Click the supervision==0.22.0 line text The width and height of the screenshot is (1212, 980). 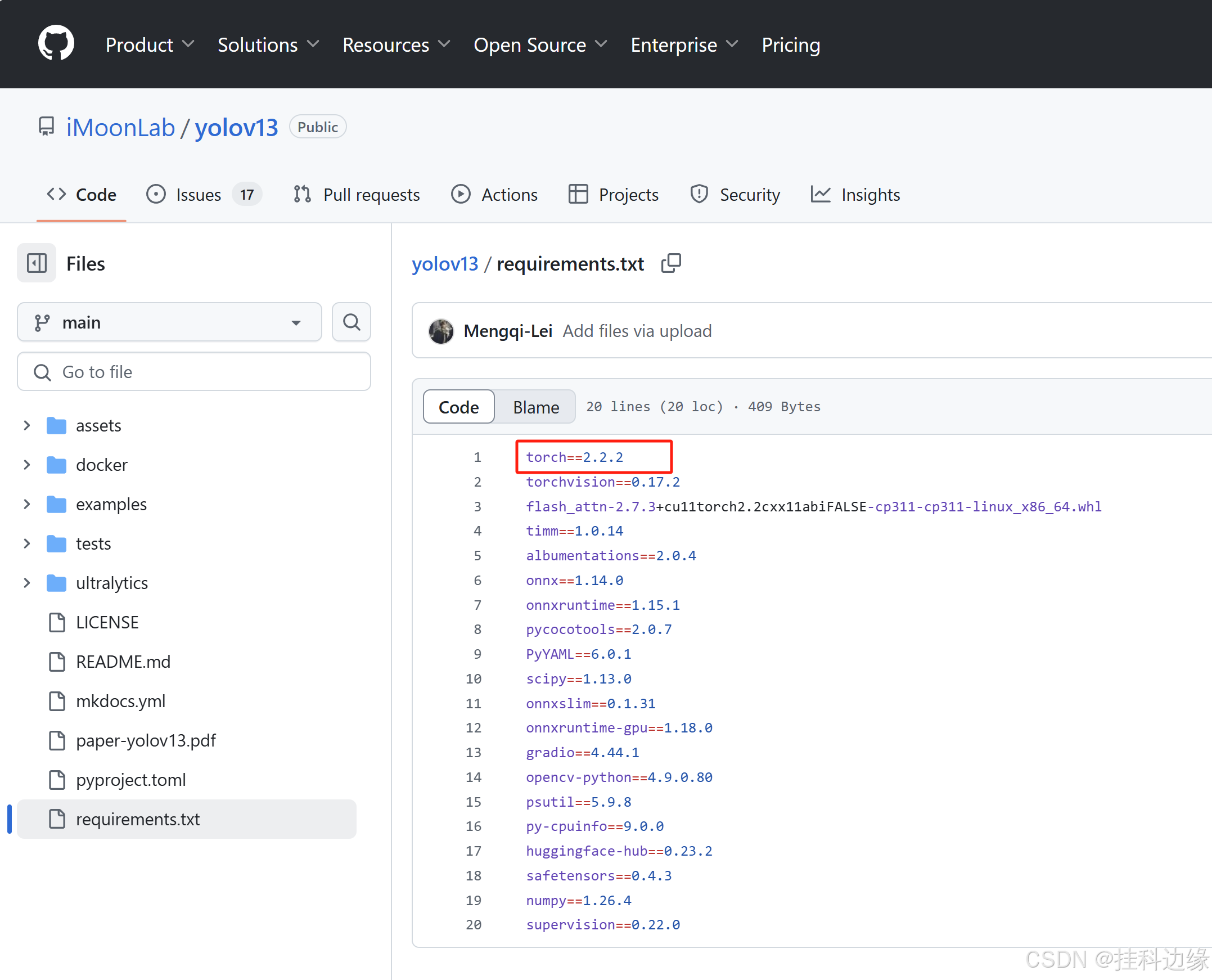click(x=602, y=925)
